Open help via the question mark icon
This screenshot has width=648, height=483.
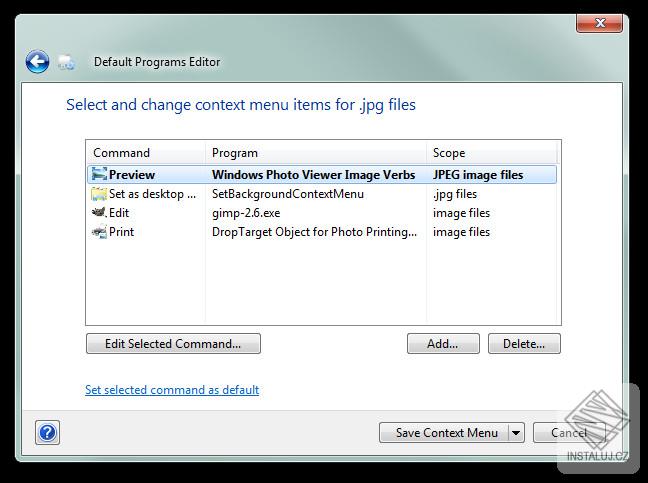click(48, 433)
